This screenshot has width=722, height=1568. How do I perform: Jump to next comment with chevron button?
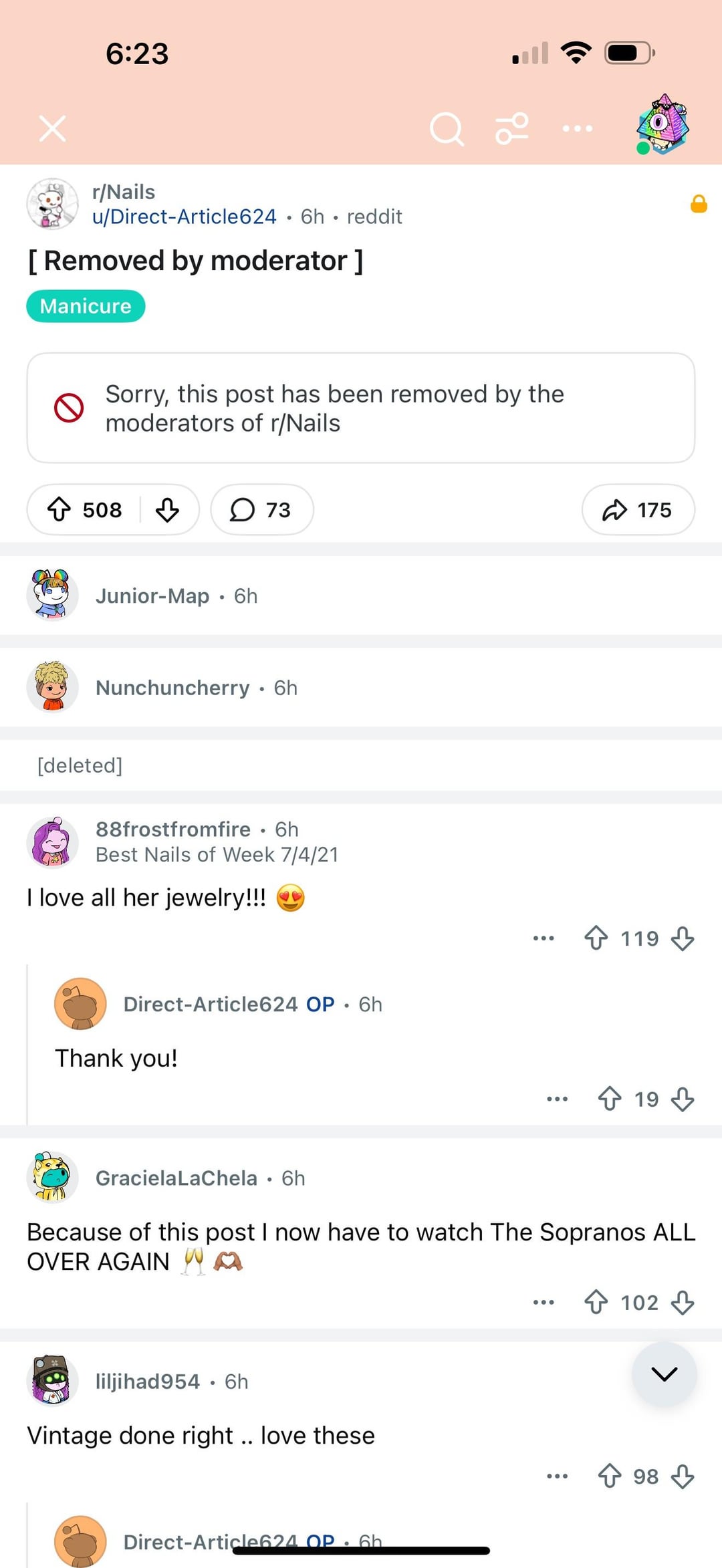click(664, 1374)
